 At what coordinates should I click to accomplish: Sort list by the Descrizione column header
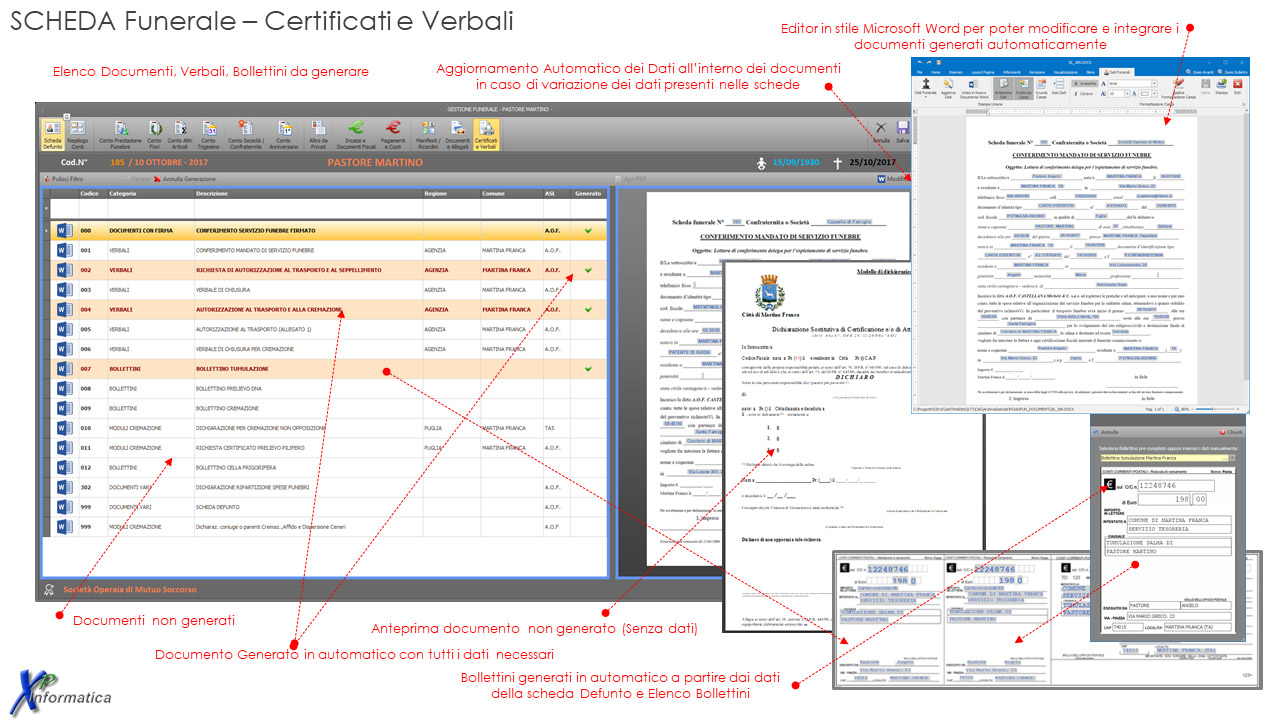click(308, 194)
